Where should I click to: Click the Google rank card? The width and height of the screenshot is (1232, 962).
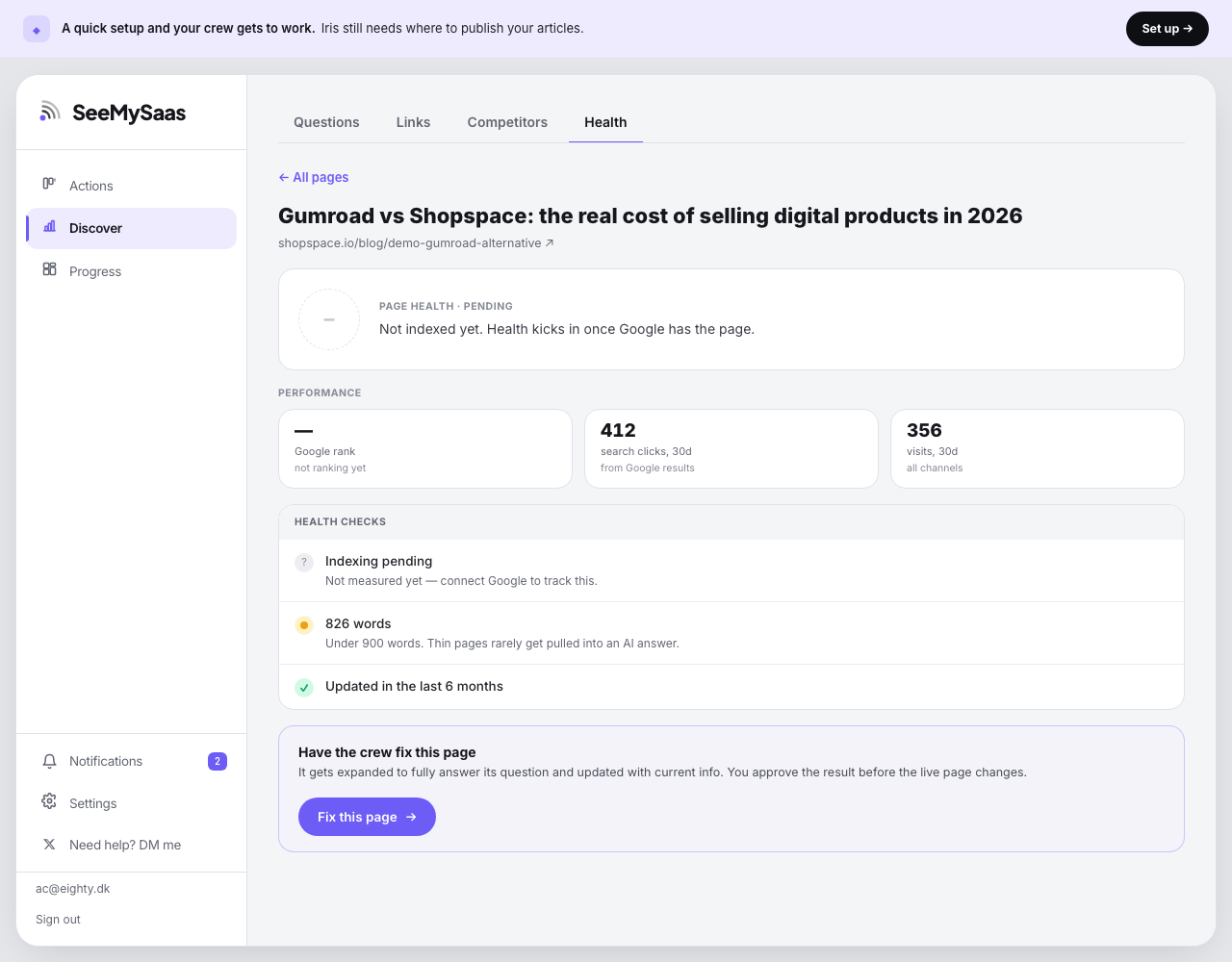(425, 449)
